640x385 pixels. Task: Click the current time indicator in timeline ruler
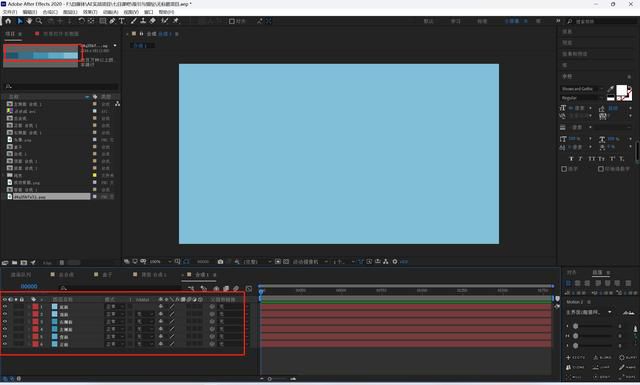point(261,291)
